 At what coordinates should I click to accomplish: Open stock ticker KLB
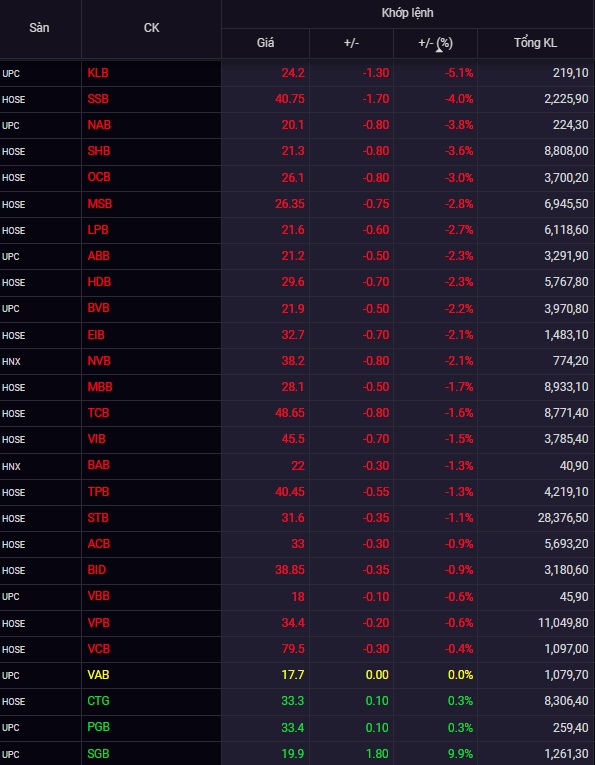point(98,73)
